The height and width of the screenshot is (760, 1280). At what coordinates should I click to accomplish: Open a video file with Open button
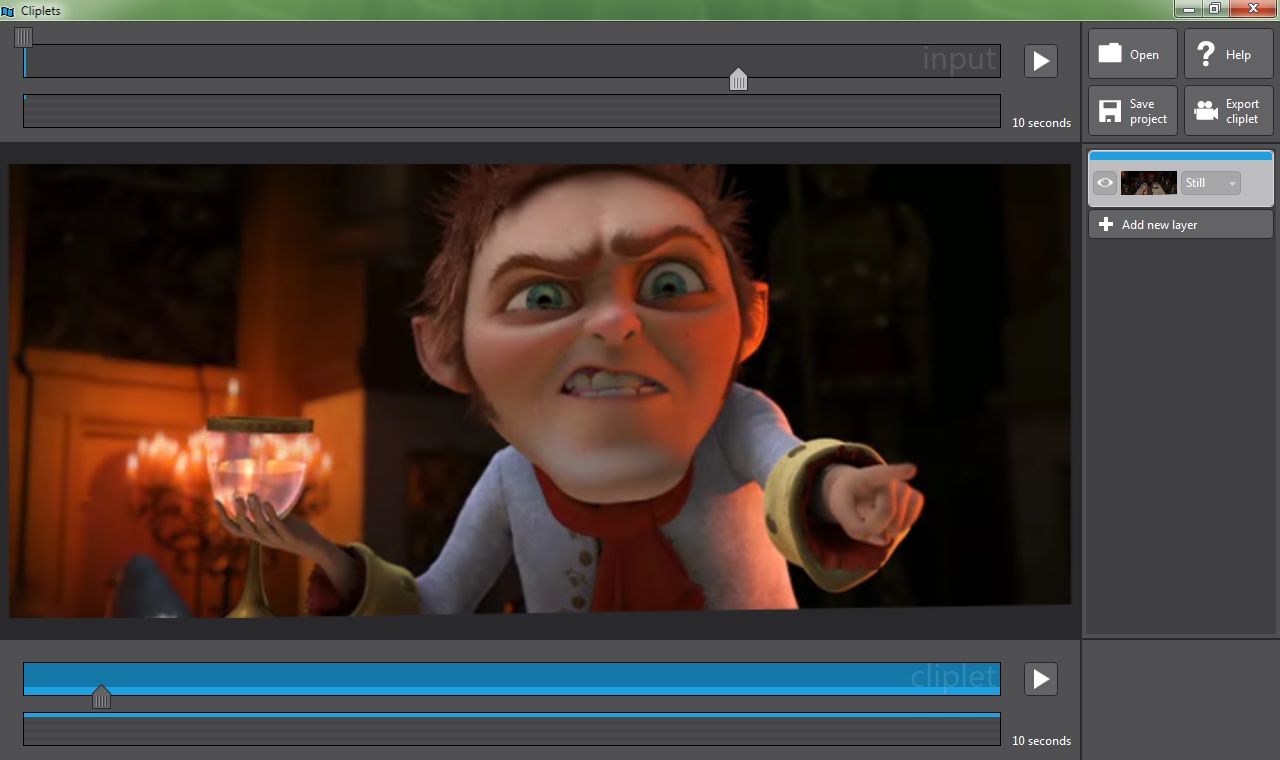tap(1133, 54)
